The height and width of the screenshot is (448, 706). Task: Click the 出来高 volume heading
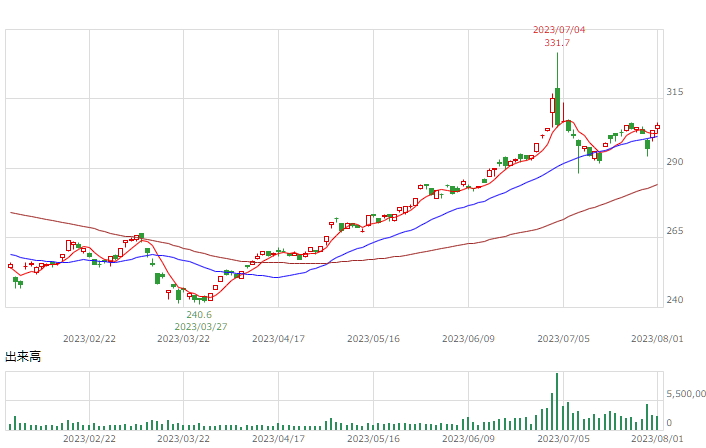pyautogui.click(x=23, y=357)
